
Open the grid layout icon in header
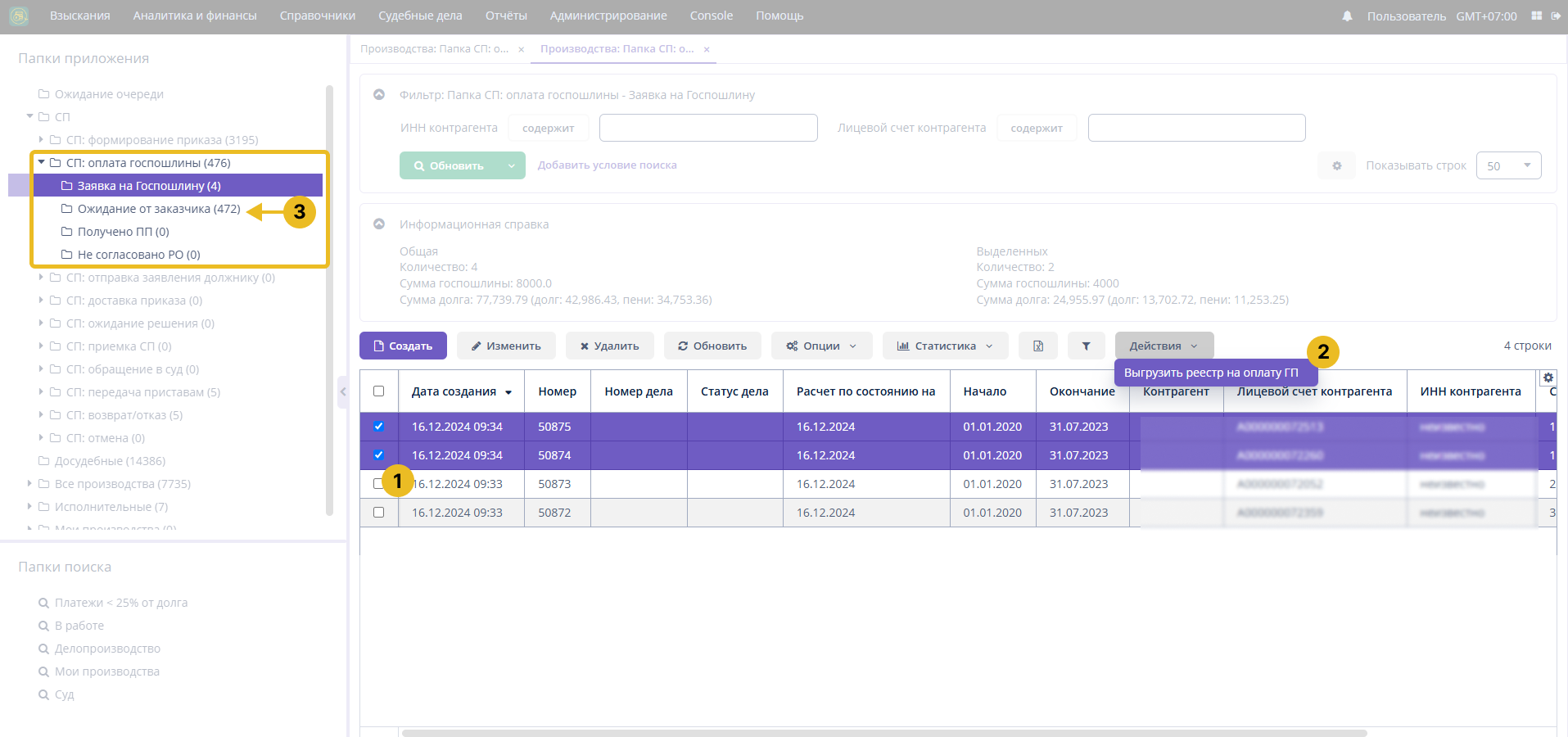point(1536,16)
